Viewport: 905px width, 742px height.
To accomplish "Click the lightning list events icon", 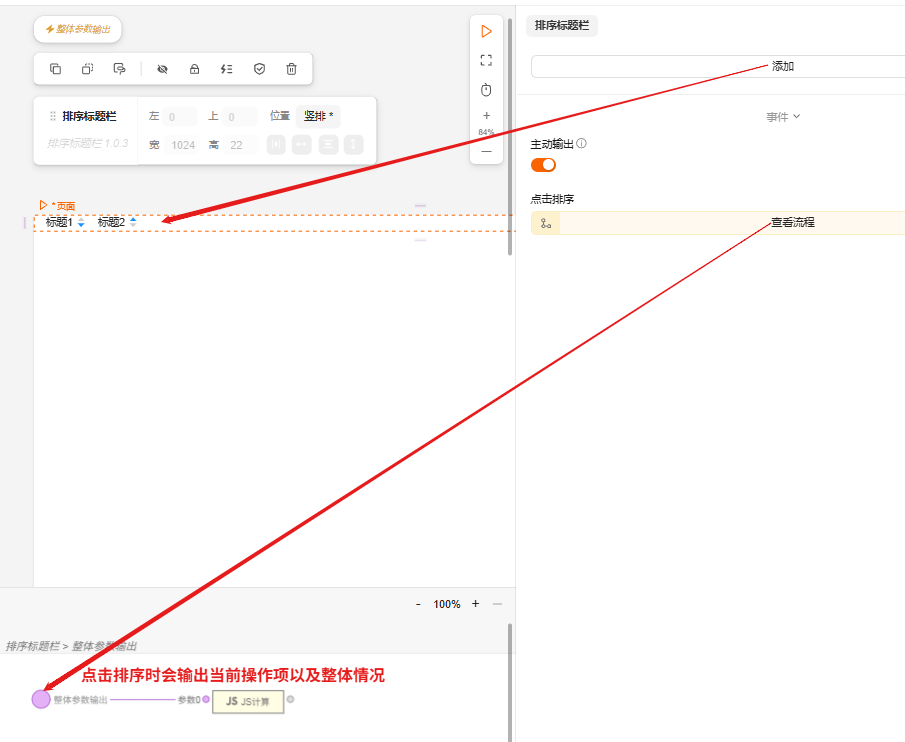I will click(227, 69).
